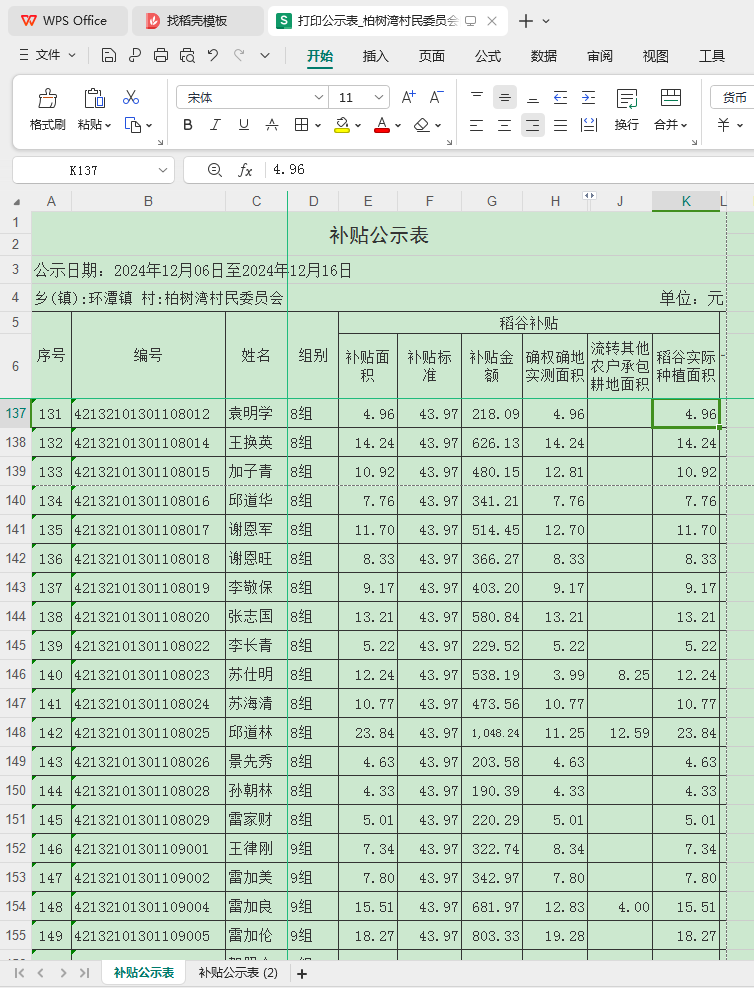This screenshot has height=988, width=754.
Task: Click the zoom magnifier icon by formula bar
Action: tap(215, 170)
